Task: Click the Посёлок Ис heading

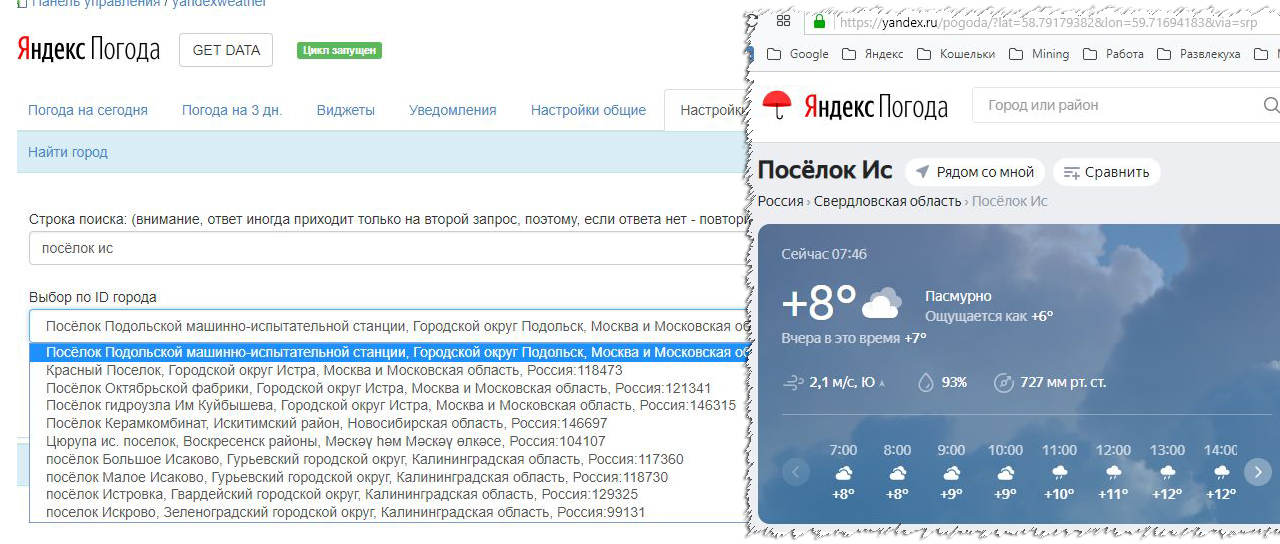Action: tap(825, 171)
